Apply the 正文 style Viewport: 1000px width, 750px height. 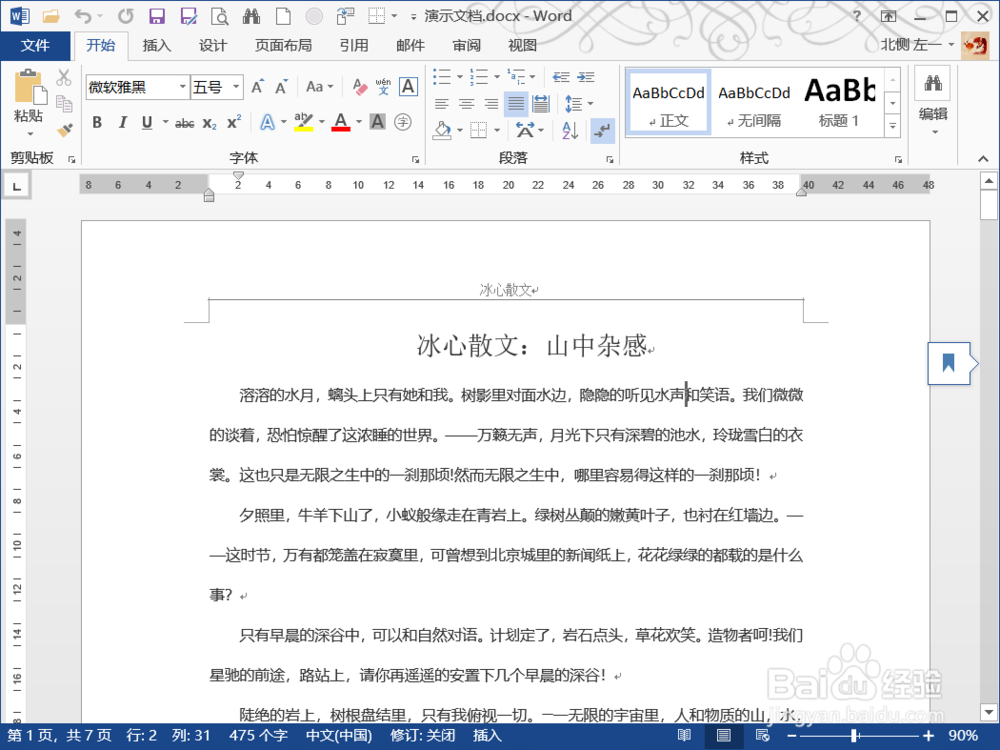[x=668, y=102]
